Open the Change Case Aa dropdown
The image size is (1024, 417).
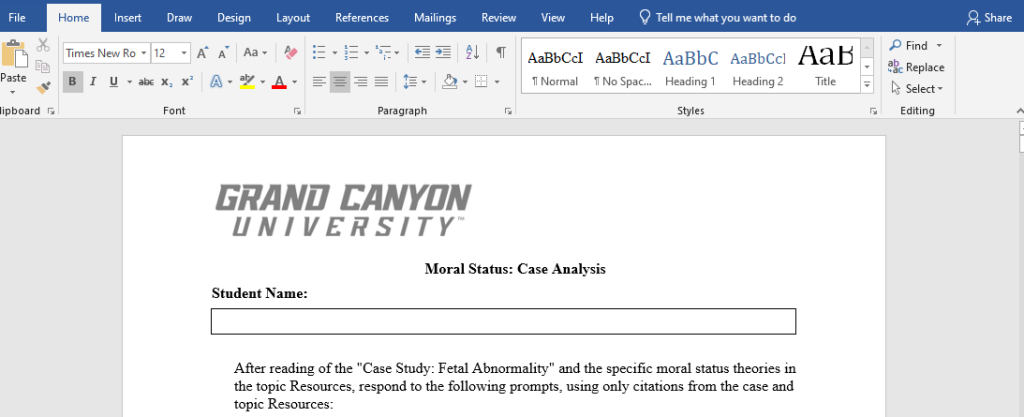coord(255,53)
